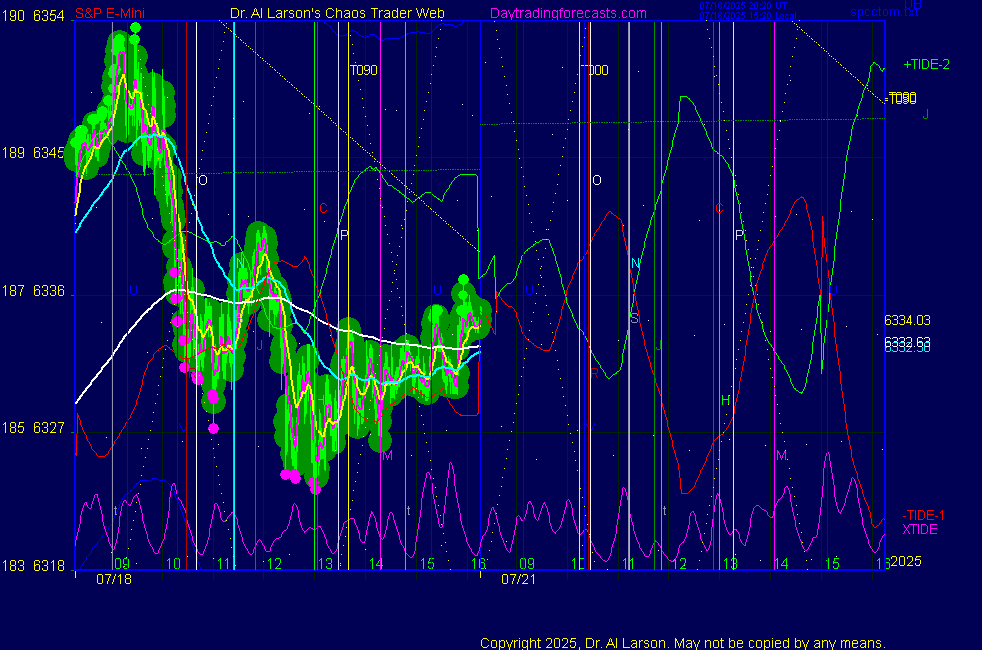This screenshot has width=982, height=650.
Task: Click the "07/21" date label on the time axis
Action: [519, 579]
